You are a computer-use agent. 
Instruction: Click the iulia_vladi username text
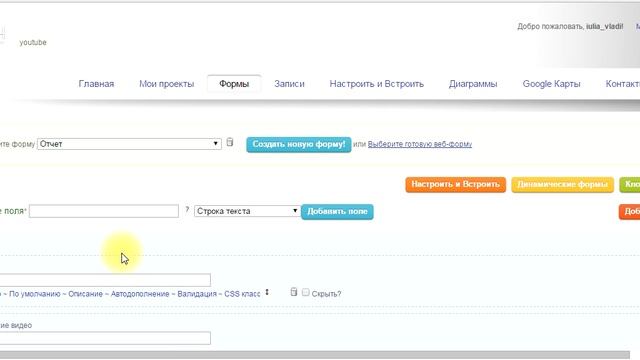(604, 27)
